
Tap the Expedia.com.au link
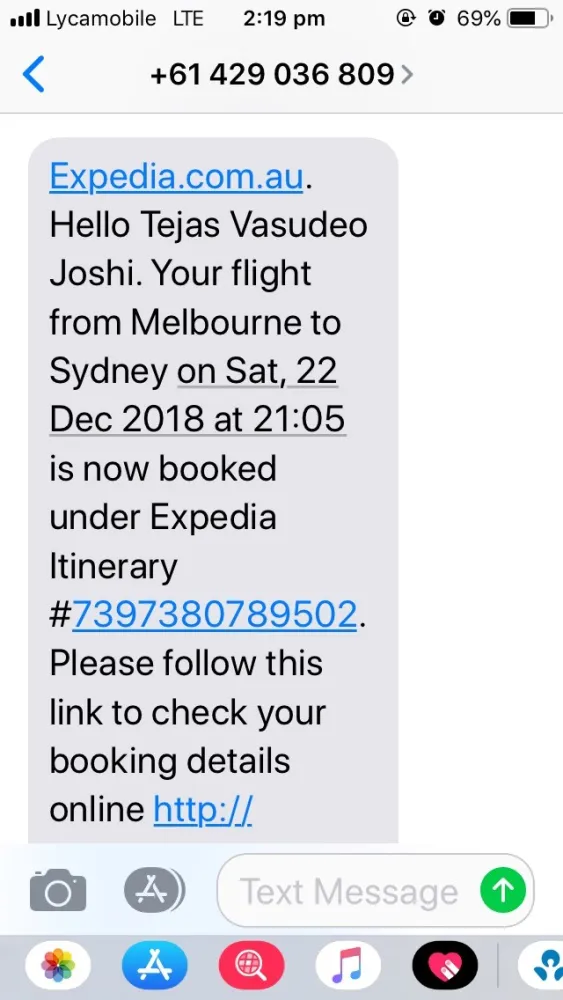177,177
